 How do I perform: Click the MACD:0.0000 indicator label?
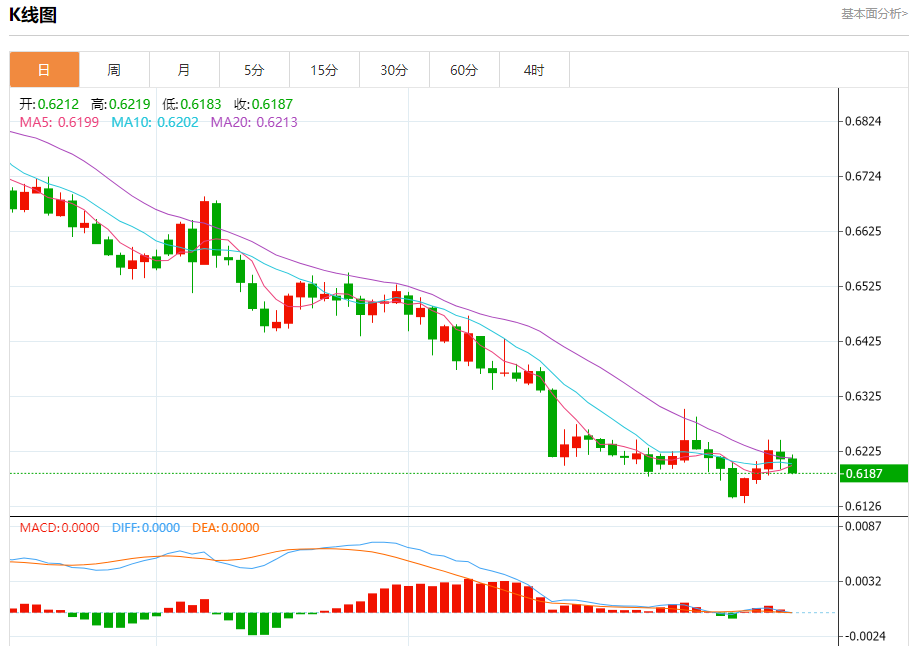point(60,528)
